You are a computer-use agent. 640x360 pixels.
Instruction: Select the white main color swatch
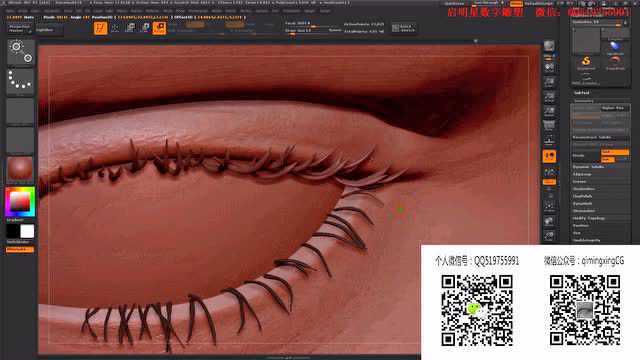click(x=27, y=231)
